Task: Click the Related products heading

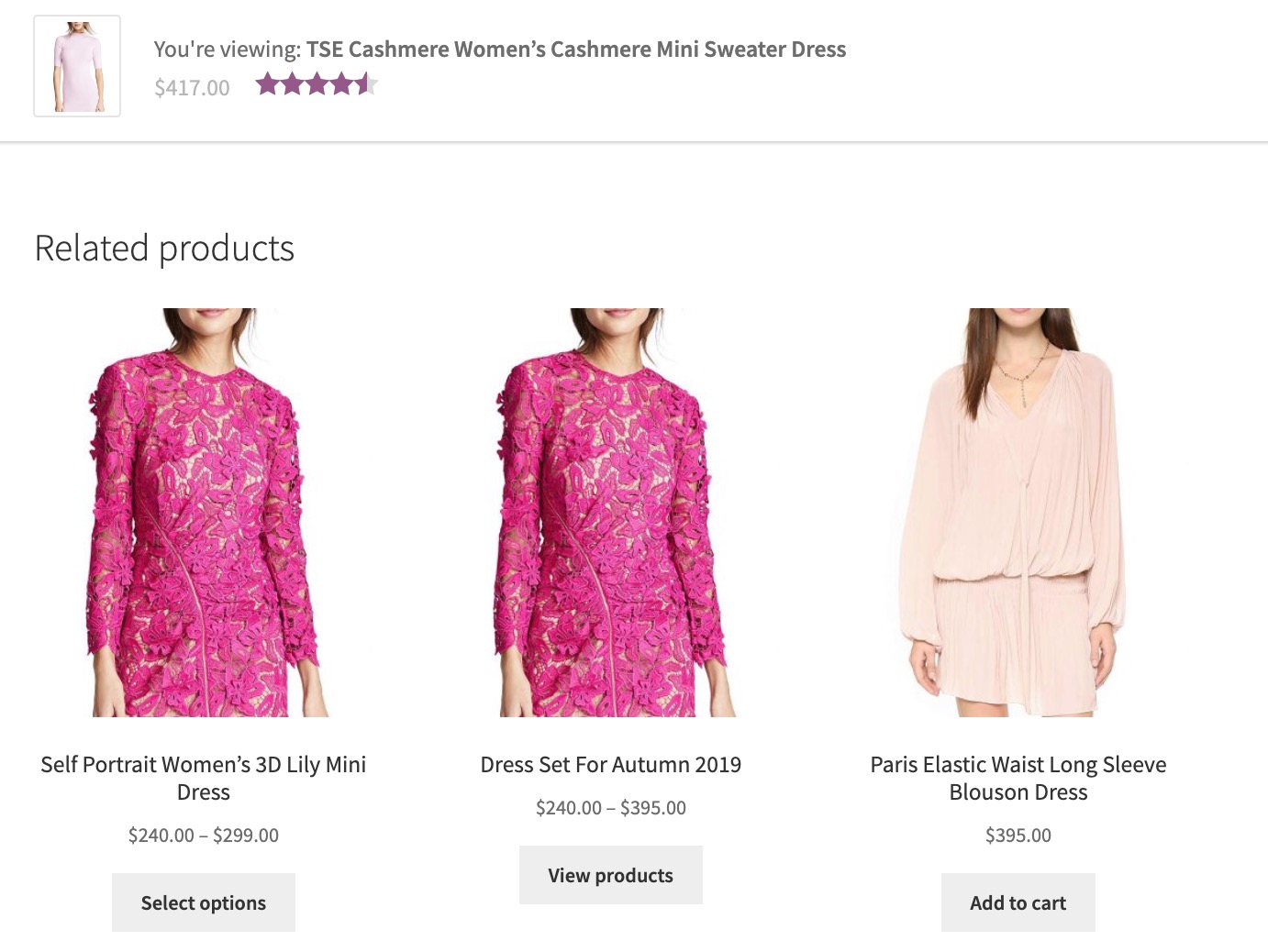Action: coord(164,249)
